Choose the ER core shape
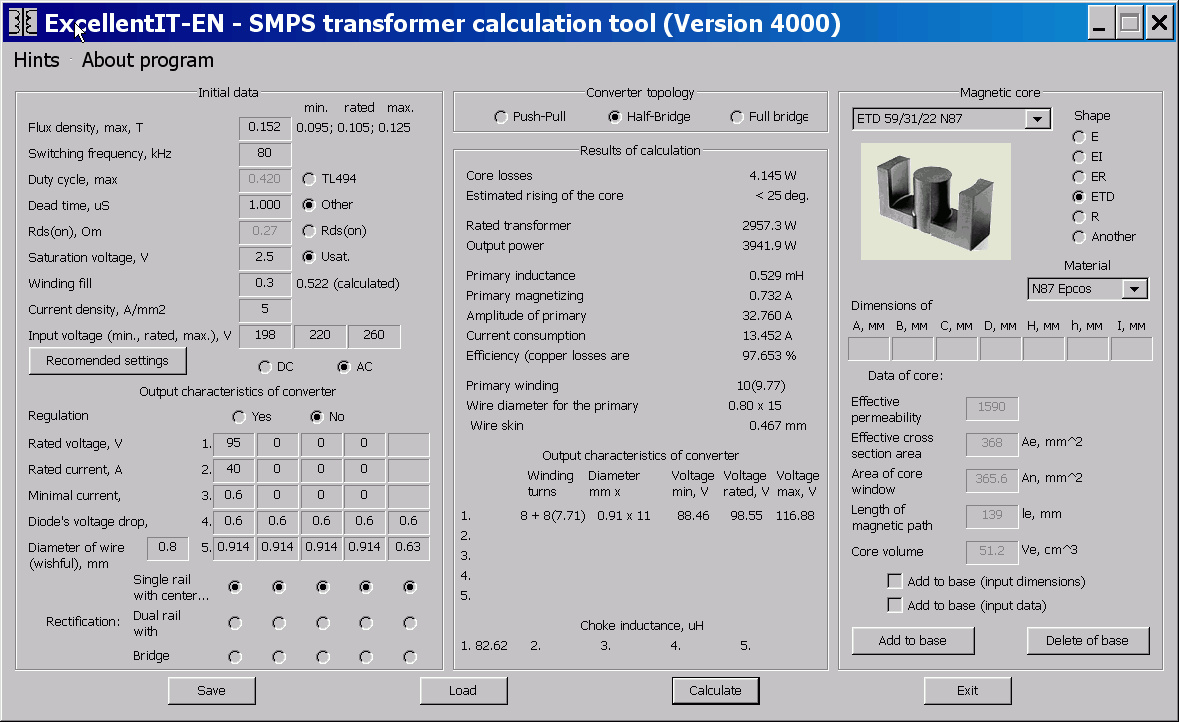Viewport: 1179px width, 722px height. (x=1090, y=177)
